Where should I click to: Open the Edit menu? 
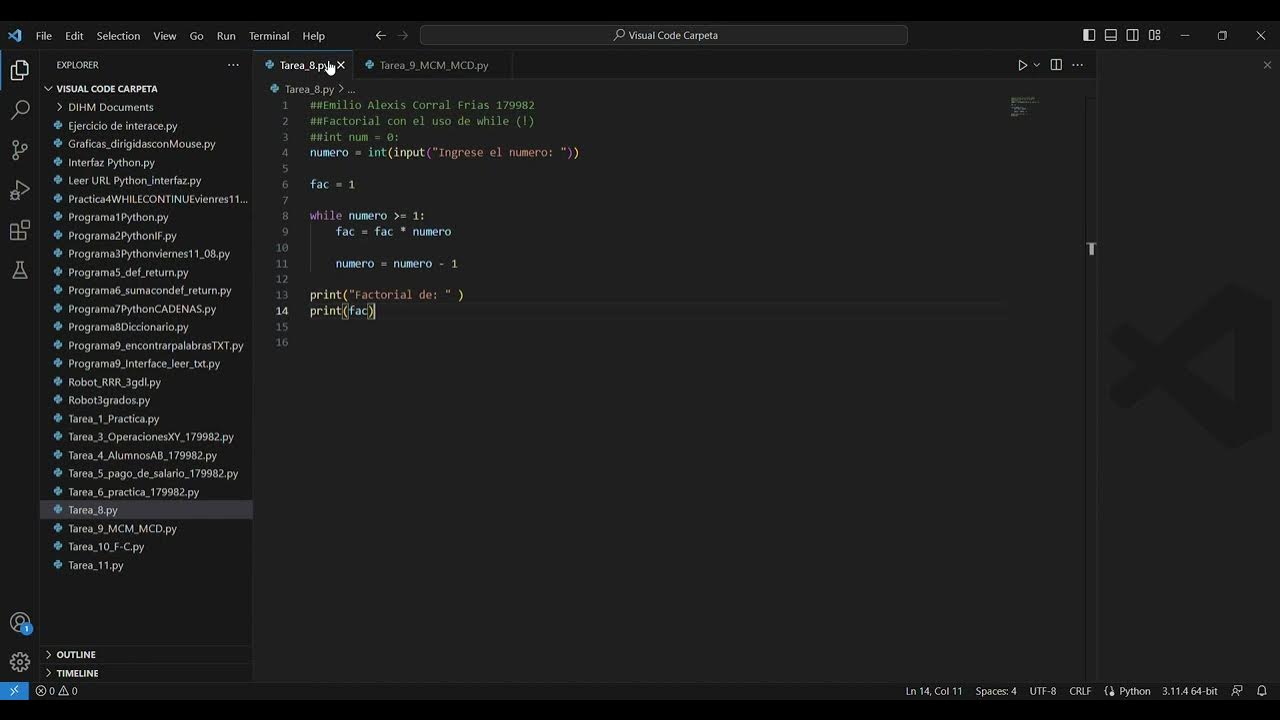[x=74, y=36]
